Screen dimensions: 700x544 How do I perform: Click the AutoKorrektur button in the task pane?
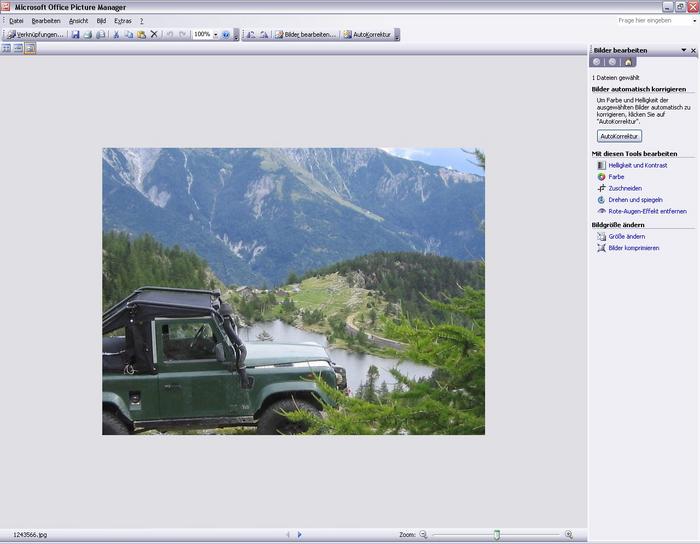click(619, 136)
